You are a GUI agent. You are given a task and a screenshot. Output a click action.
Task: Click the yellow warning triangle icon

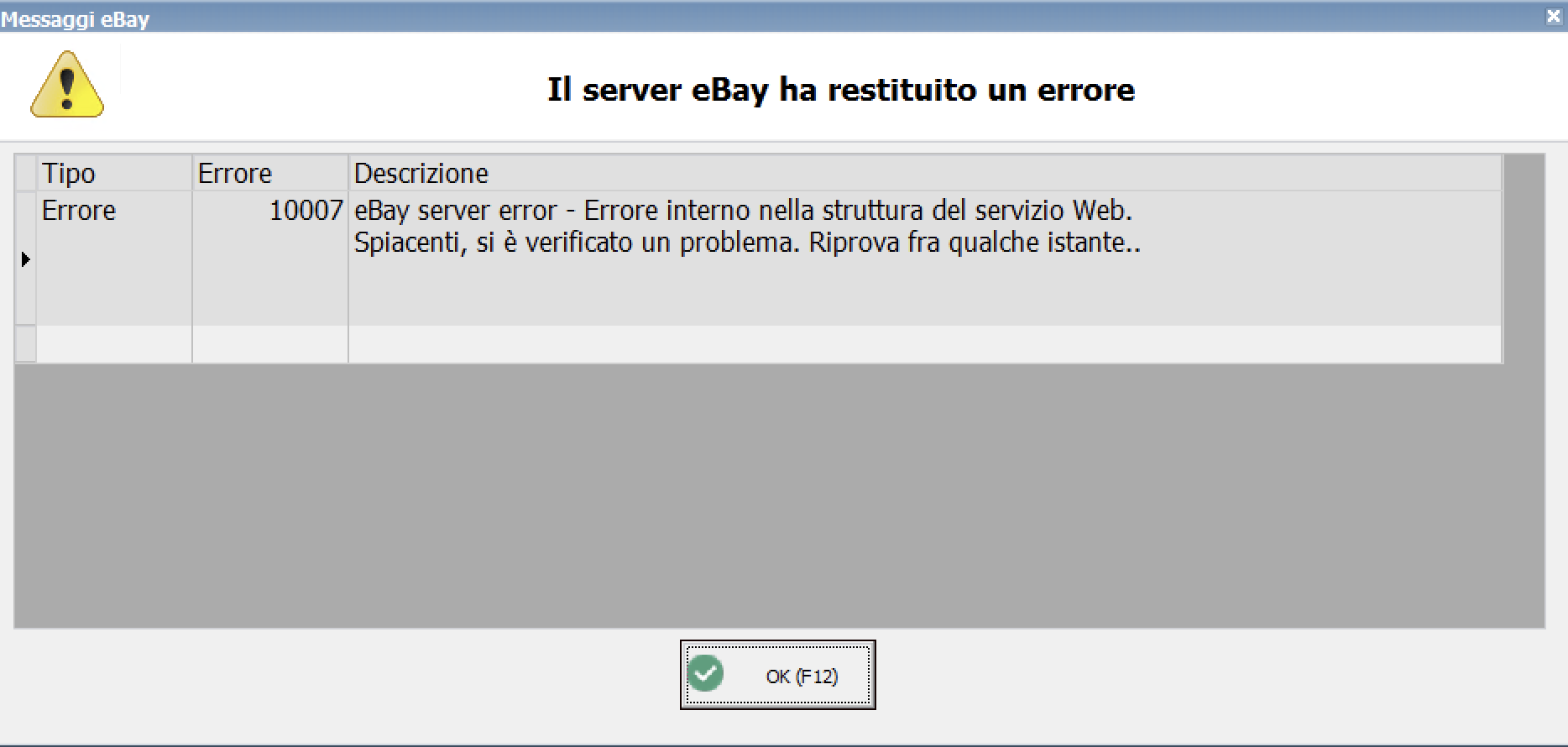pos(67,84)
